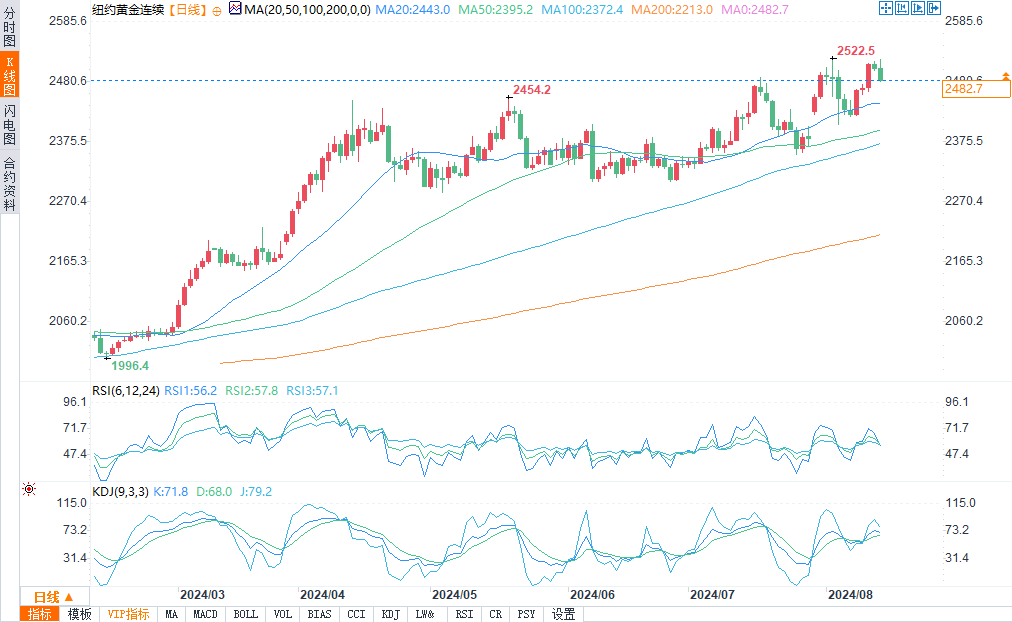Enable the VOL indicator
The width and height of the screenshot is (1012, 622).
click(x=283, y=614)
